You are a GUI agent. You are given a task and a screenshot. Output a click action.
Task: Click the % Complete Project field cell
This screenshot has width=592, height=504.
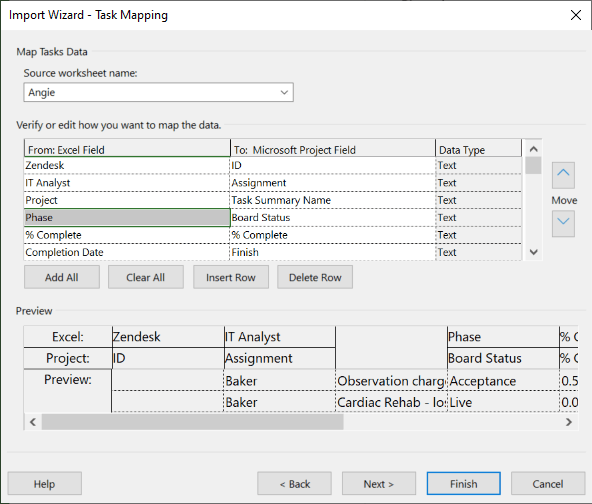pyautogui.click(x=333, y=235)
